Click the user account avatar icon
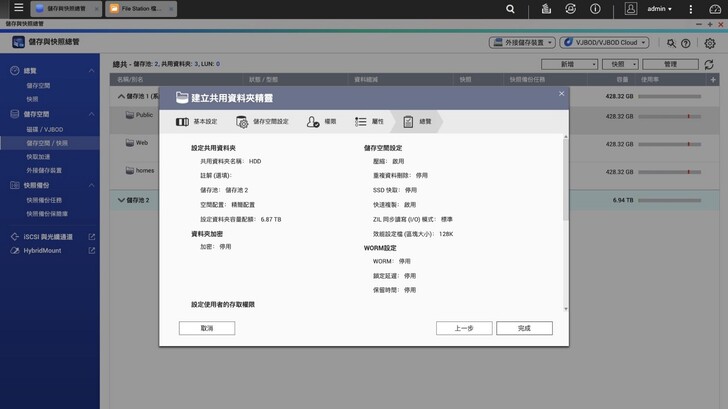Image resolution: width=728 pixels, height=409 pixels. click(630, 9)
